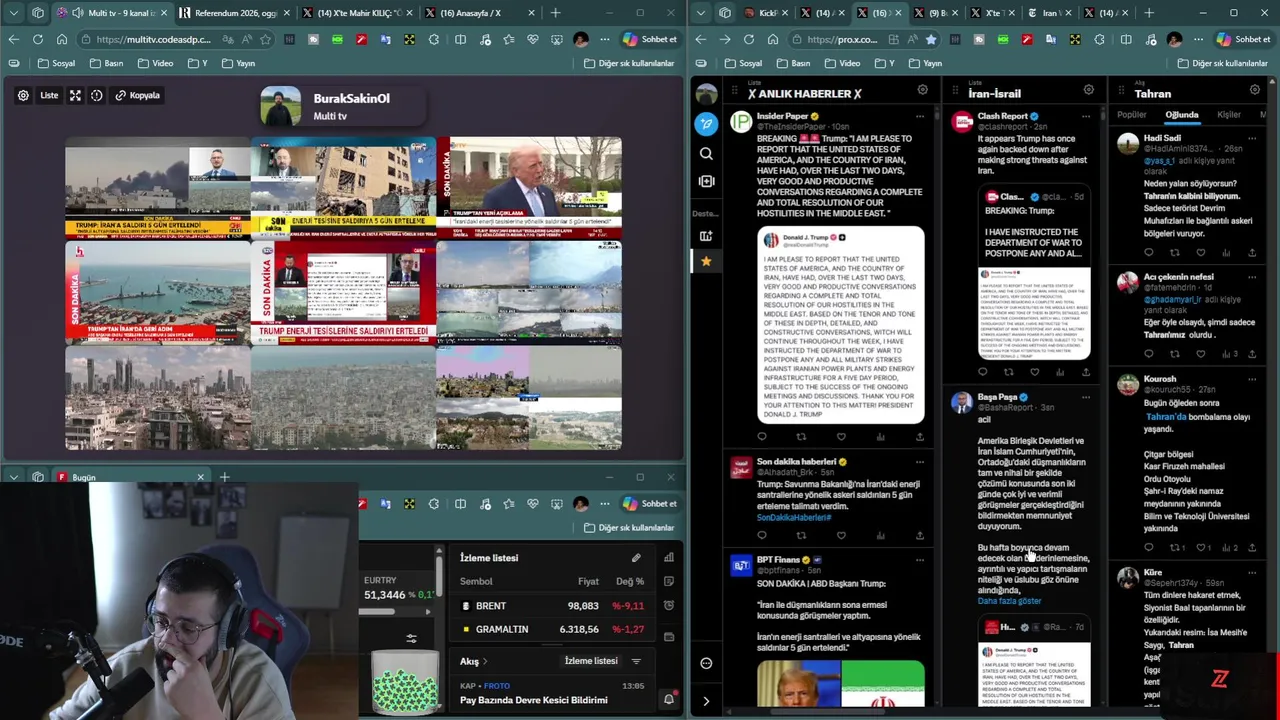The width and height of the screenshot is (1280, 720).
Task: Open Basın bookmarks folder in left window
Action: 106,63
